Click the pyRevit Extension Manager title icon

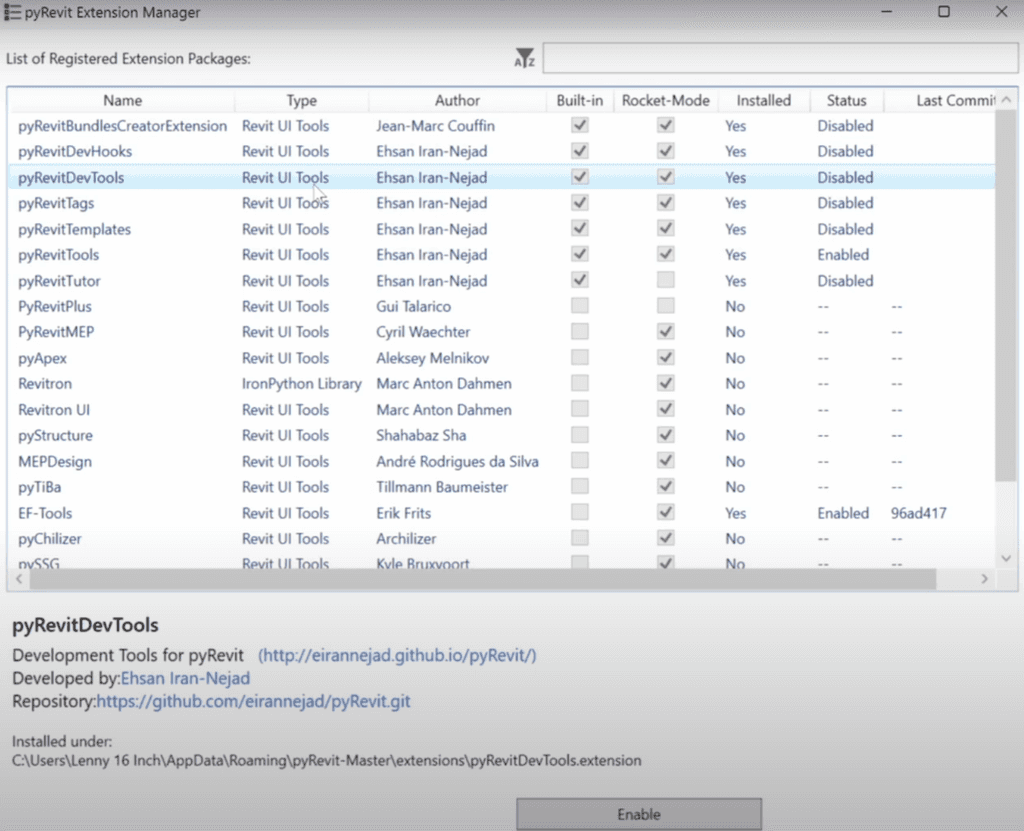[12, 12]
